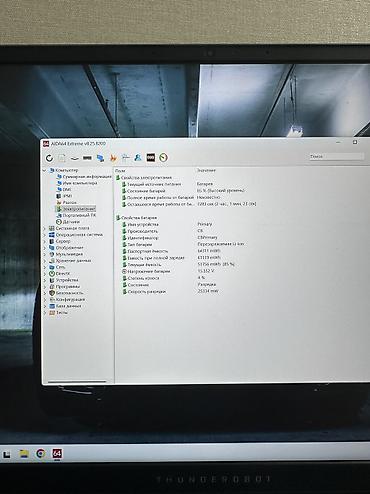Open the DMI tree item
Viewport: 370px width, 494px height.
click(x=64, y=189)
